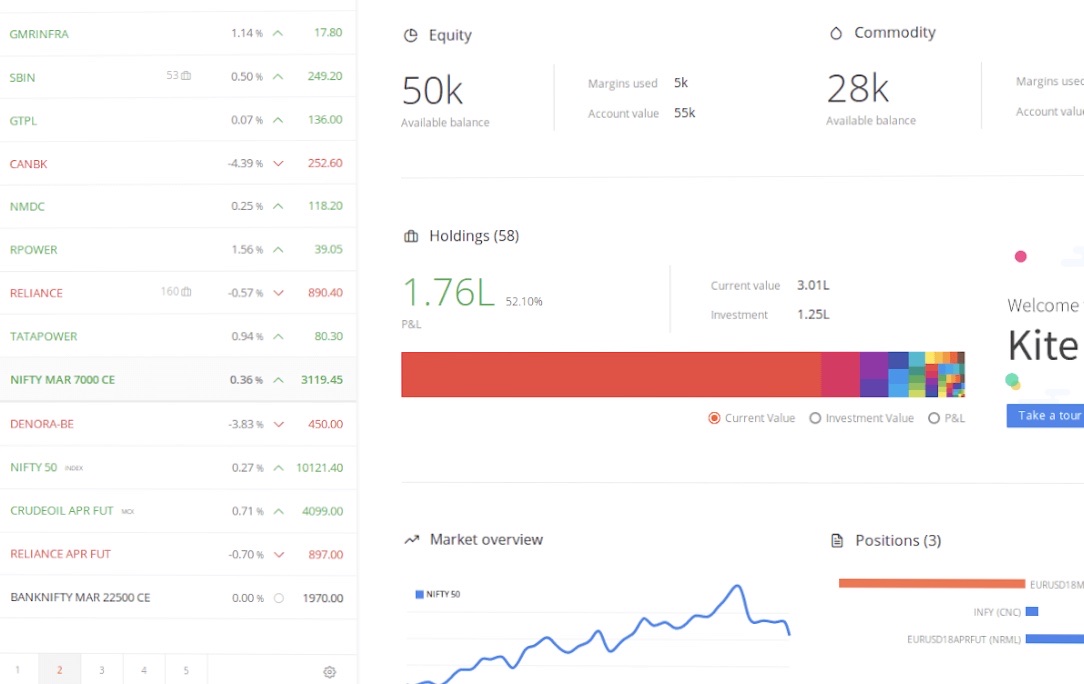Click the RELIANCE down arrow indicator
1084x684 pixels.
point(278,293)
